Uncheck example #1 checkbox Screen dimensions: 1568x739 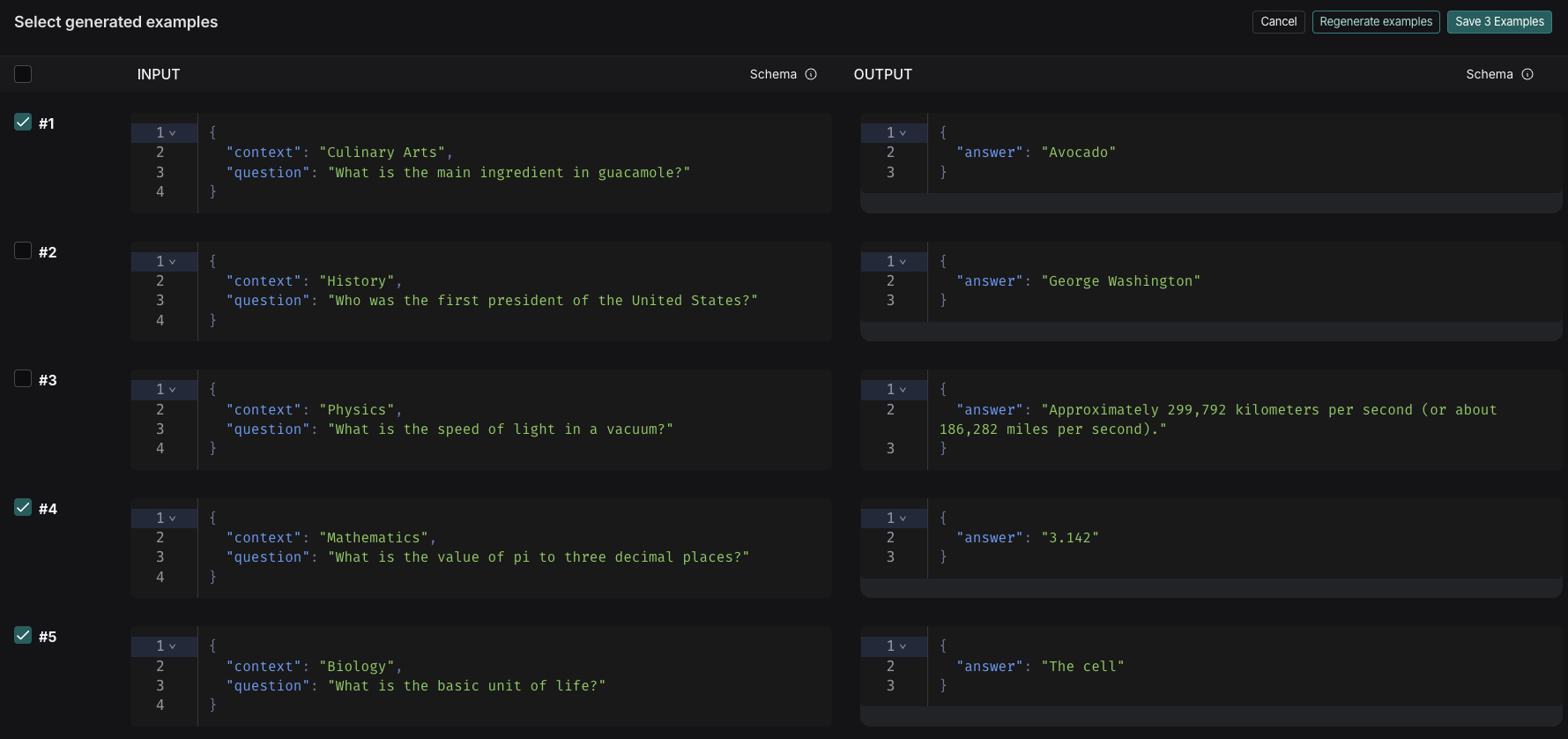[23, 123]
